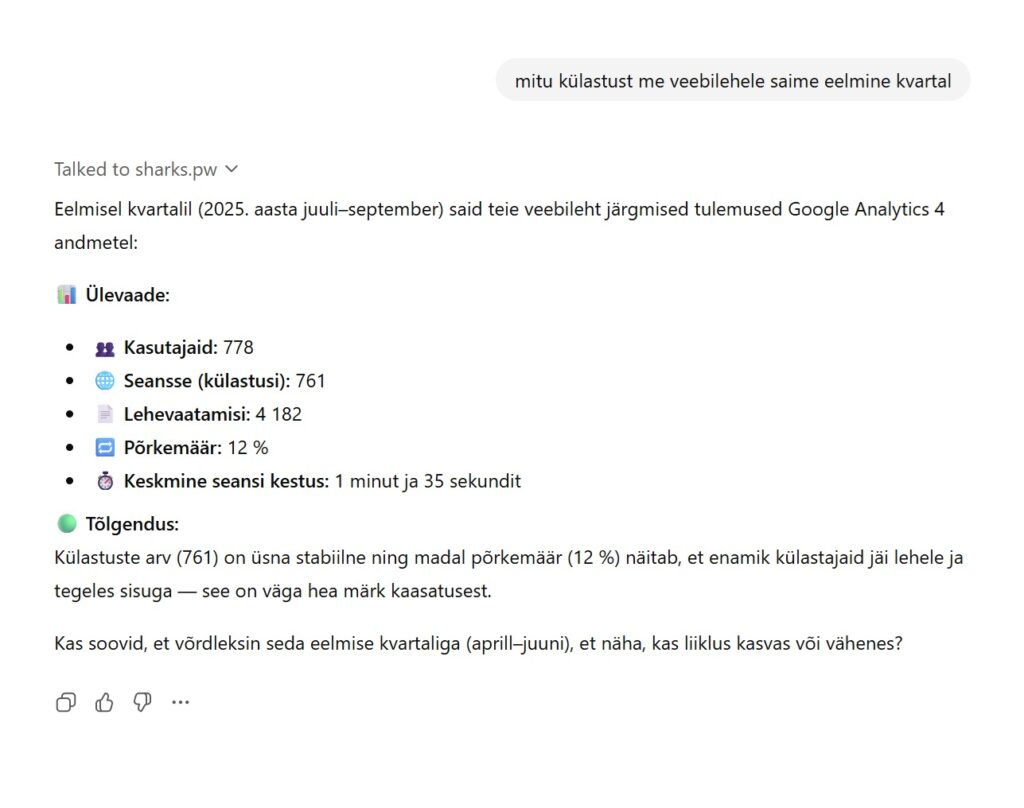Click the 'Seansse (külastusi)' label
1024x808 pixels.
pos(207,381)
